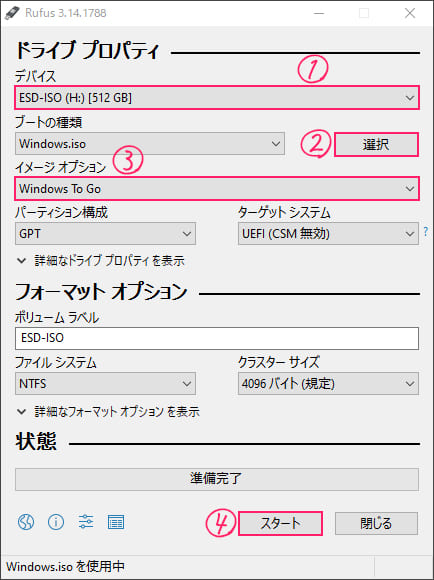Screen dimensions: 434x580
Task: Close the Rufus window
Action: (x=410, y=13)
